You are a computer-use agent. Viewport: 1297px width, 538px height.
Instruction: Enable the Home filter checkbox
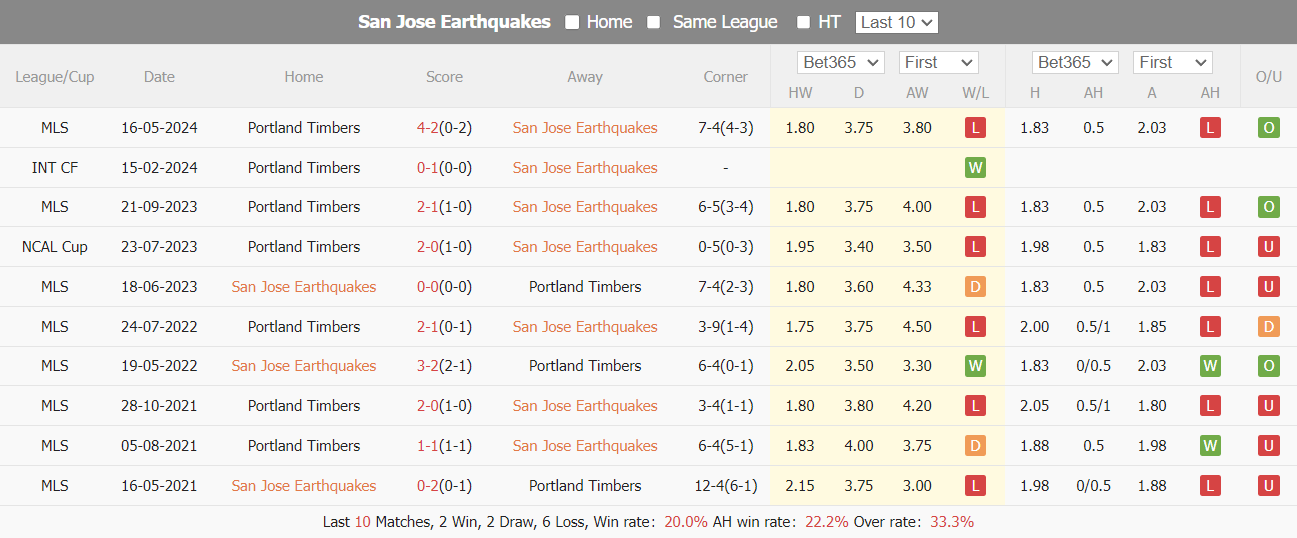coord(572,22)
